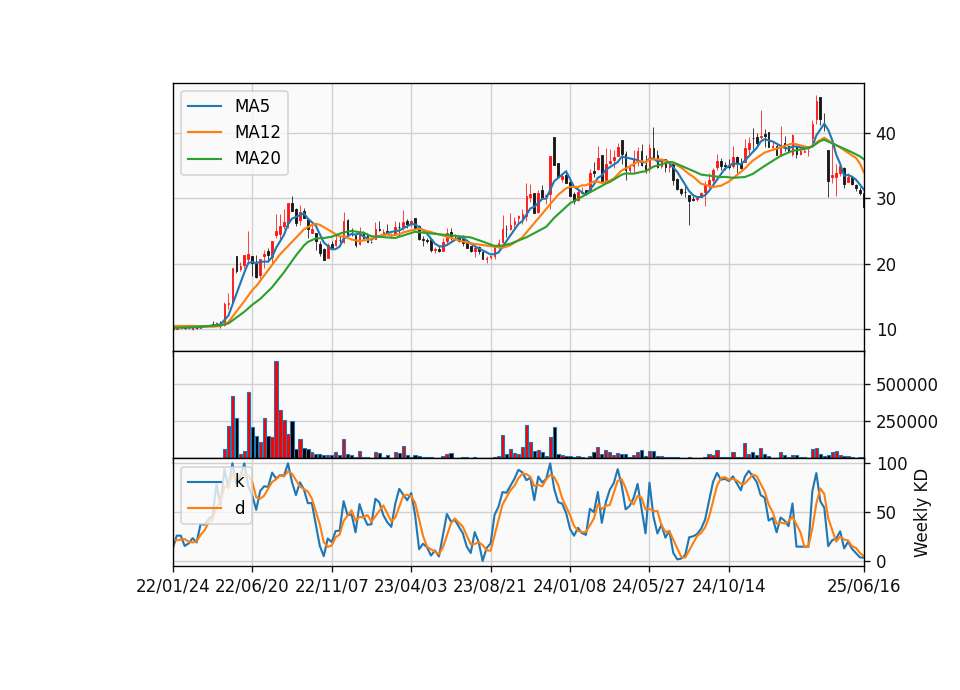960x690 pixels.
Task: Click the k legend label
Action: [x=239, y=481]
